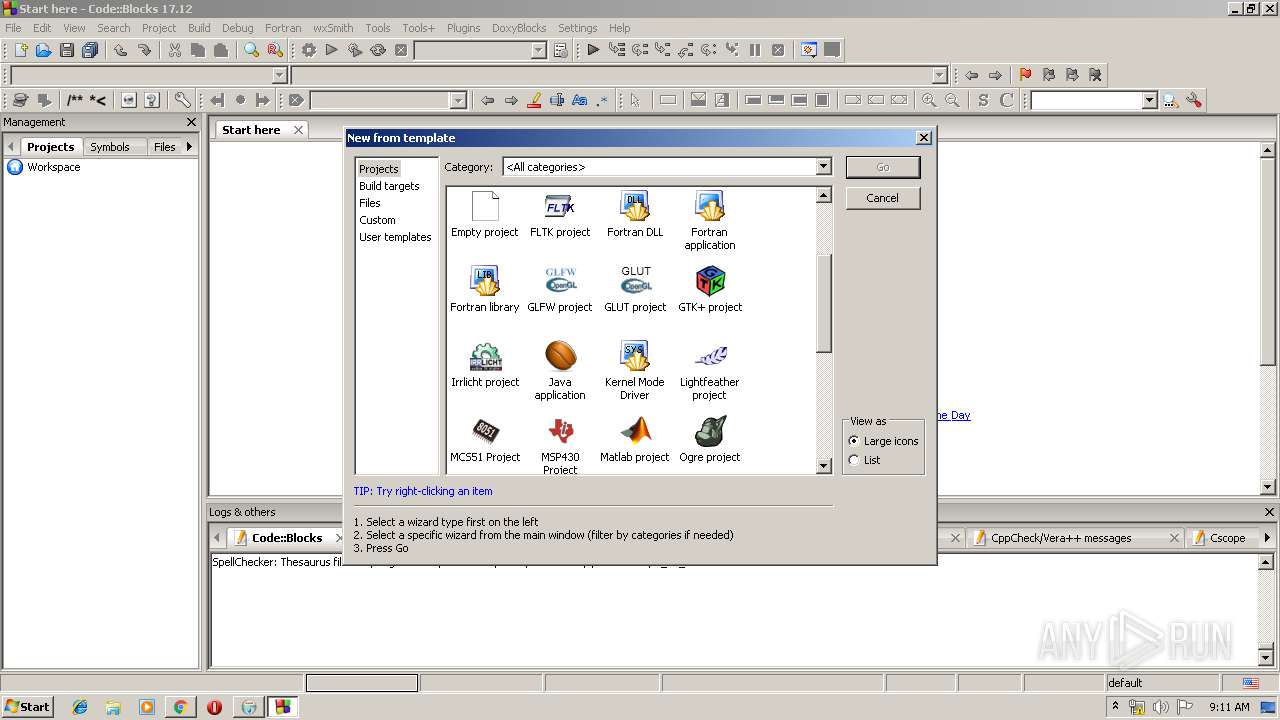Open the wxSmith menu

tap(333, 28)
